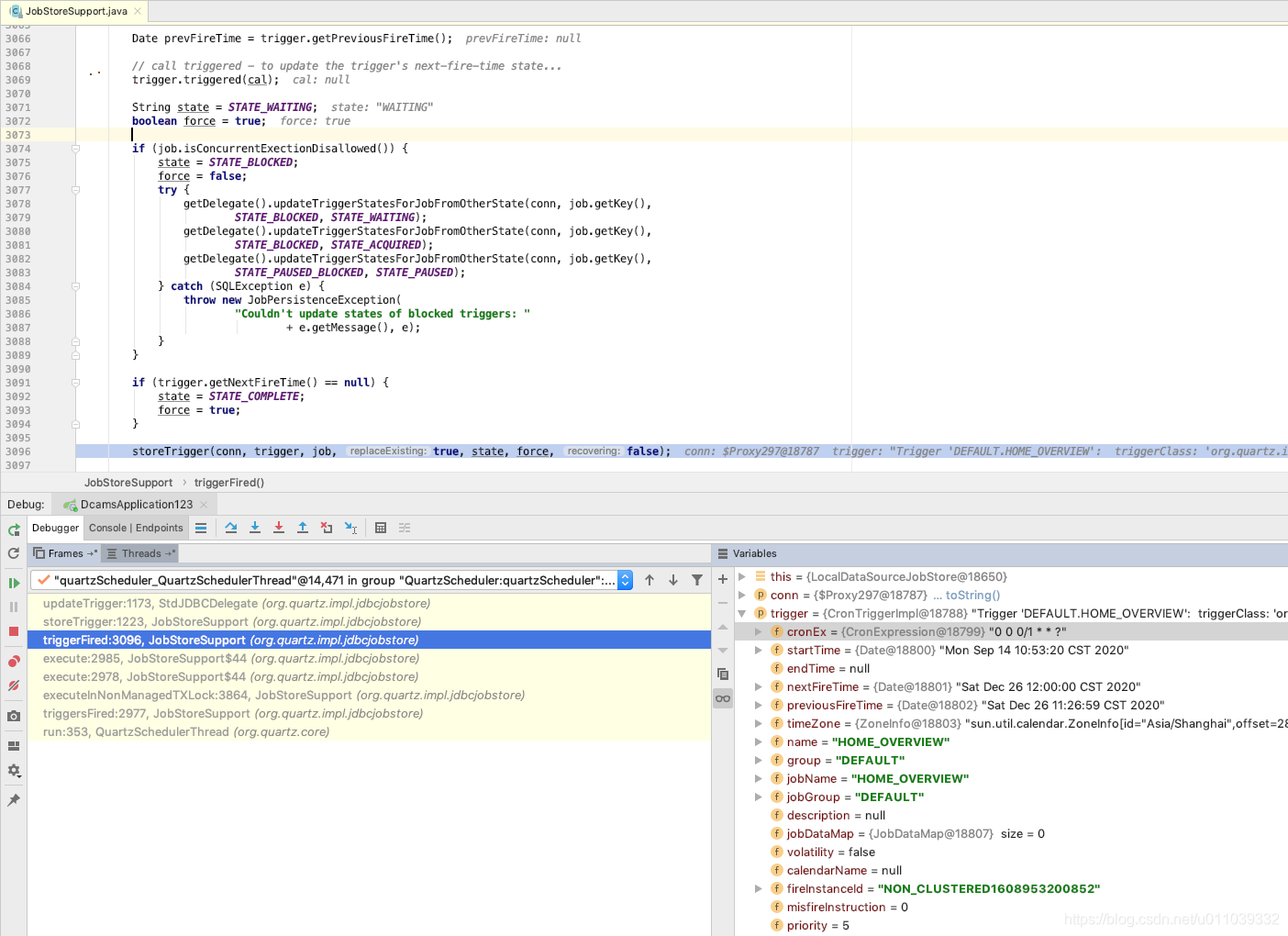Click the Trace Current Stream Chain icon

coord(405,528)
